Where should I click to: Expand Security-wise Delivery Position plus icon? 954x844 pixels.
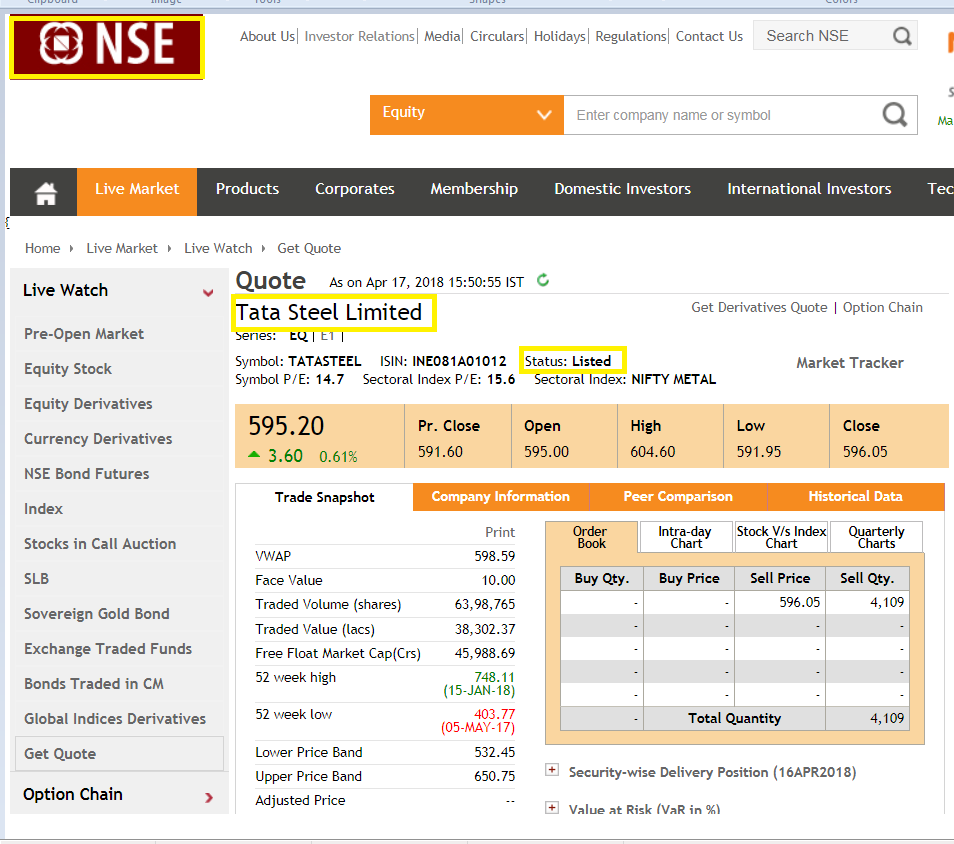coord(552,770)
